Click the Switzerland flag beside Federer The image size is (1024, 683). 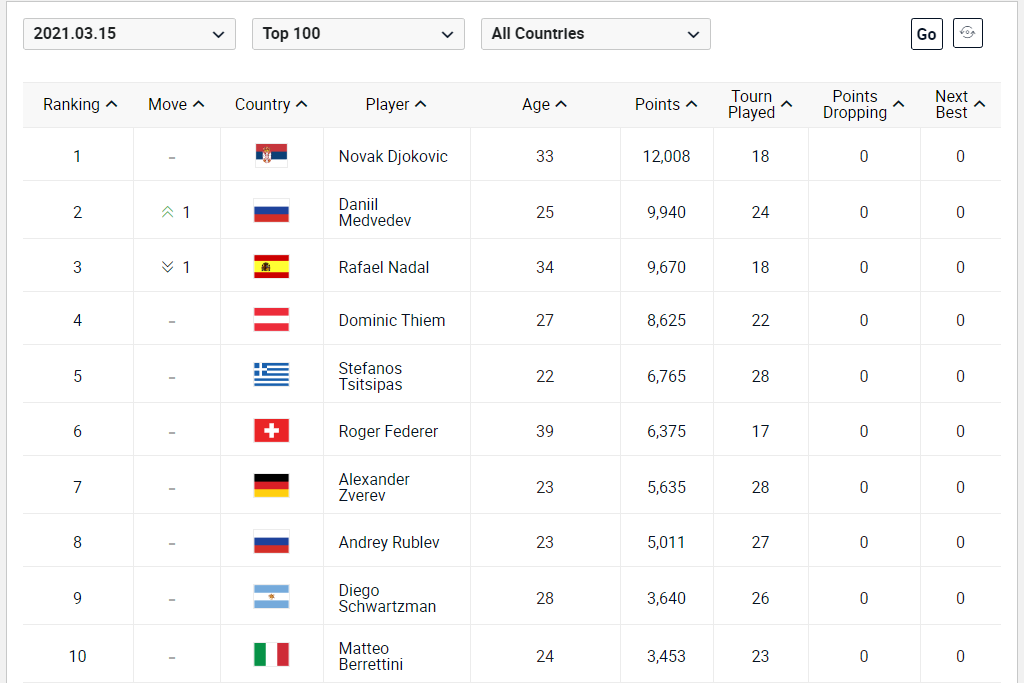pyautogui.click(x=271, y=431)
